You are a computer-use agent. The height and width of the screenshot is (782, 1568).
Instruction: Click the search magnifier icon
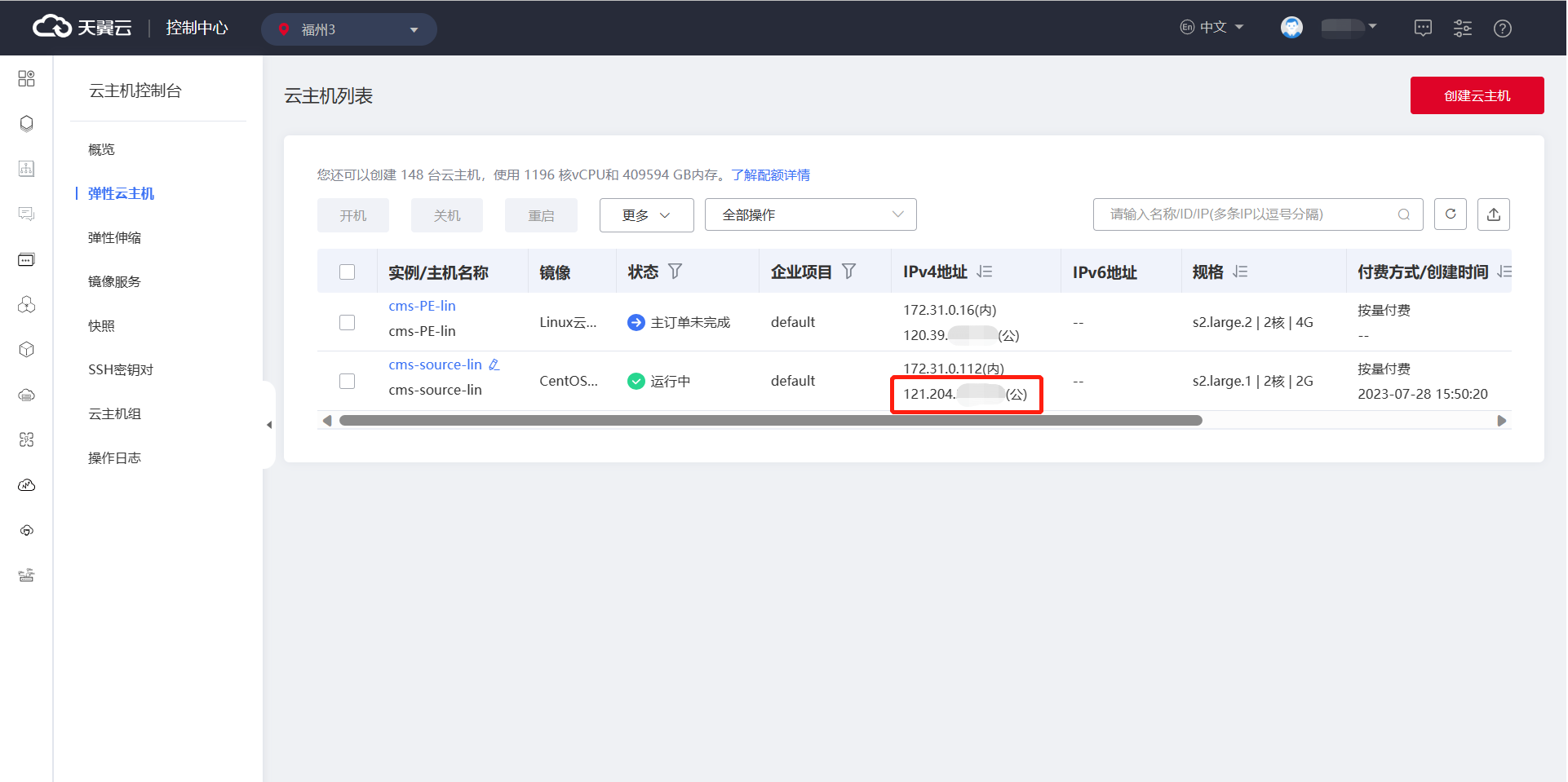tap(1404, 214)
